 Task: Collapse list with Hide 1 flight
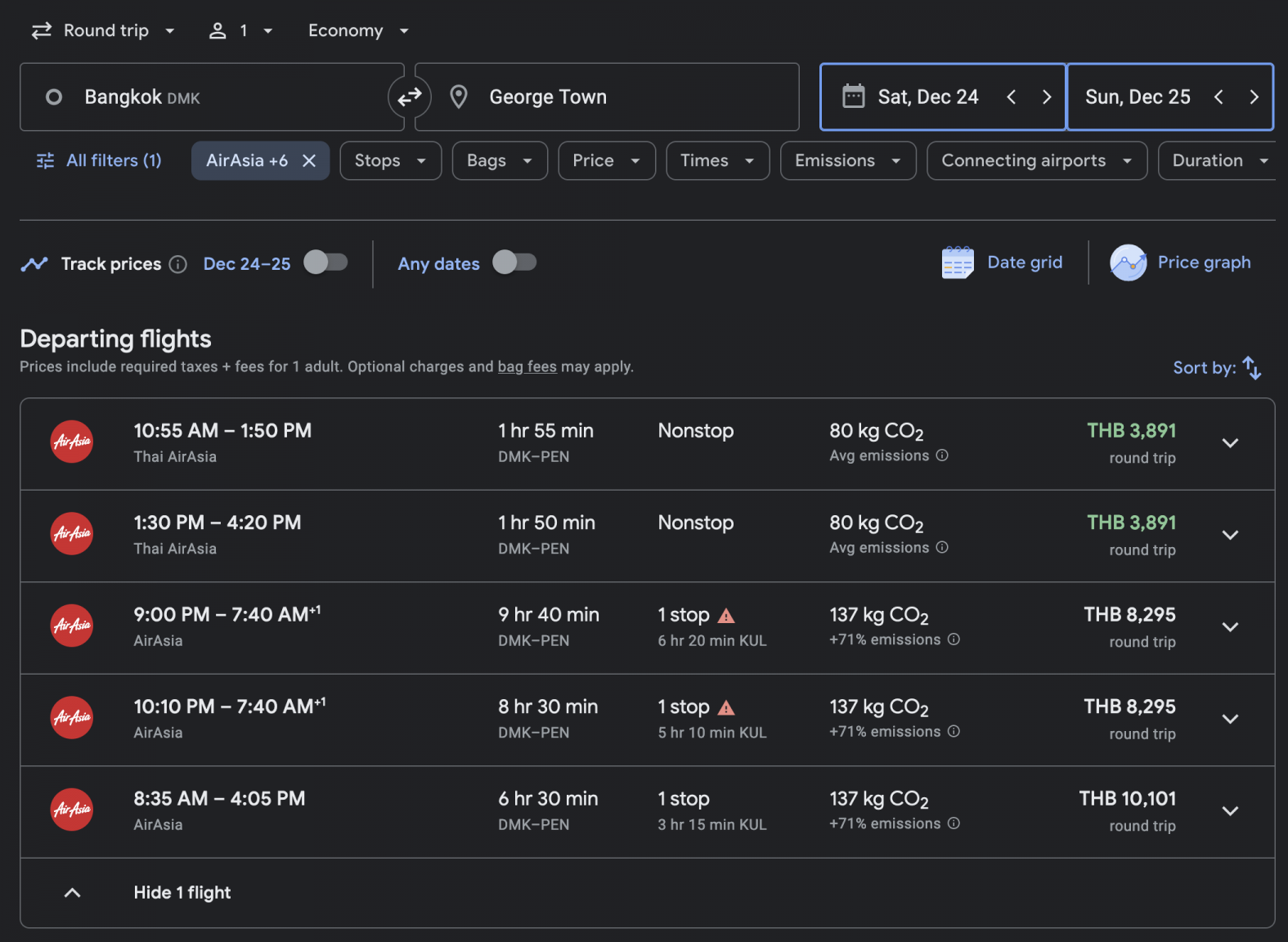pyautogui.click(x=647, y=893)
